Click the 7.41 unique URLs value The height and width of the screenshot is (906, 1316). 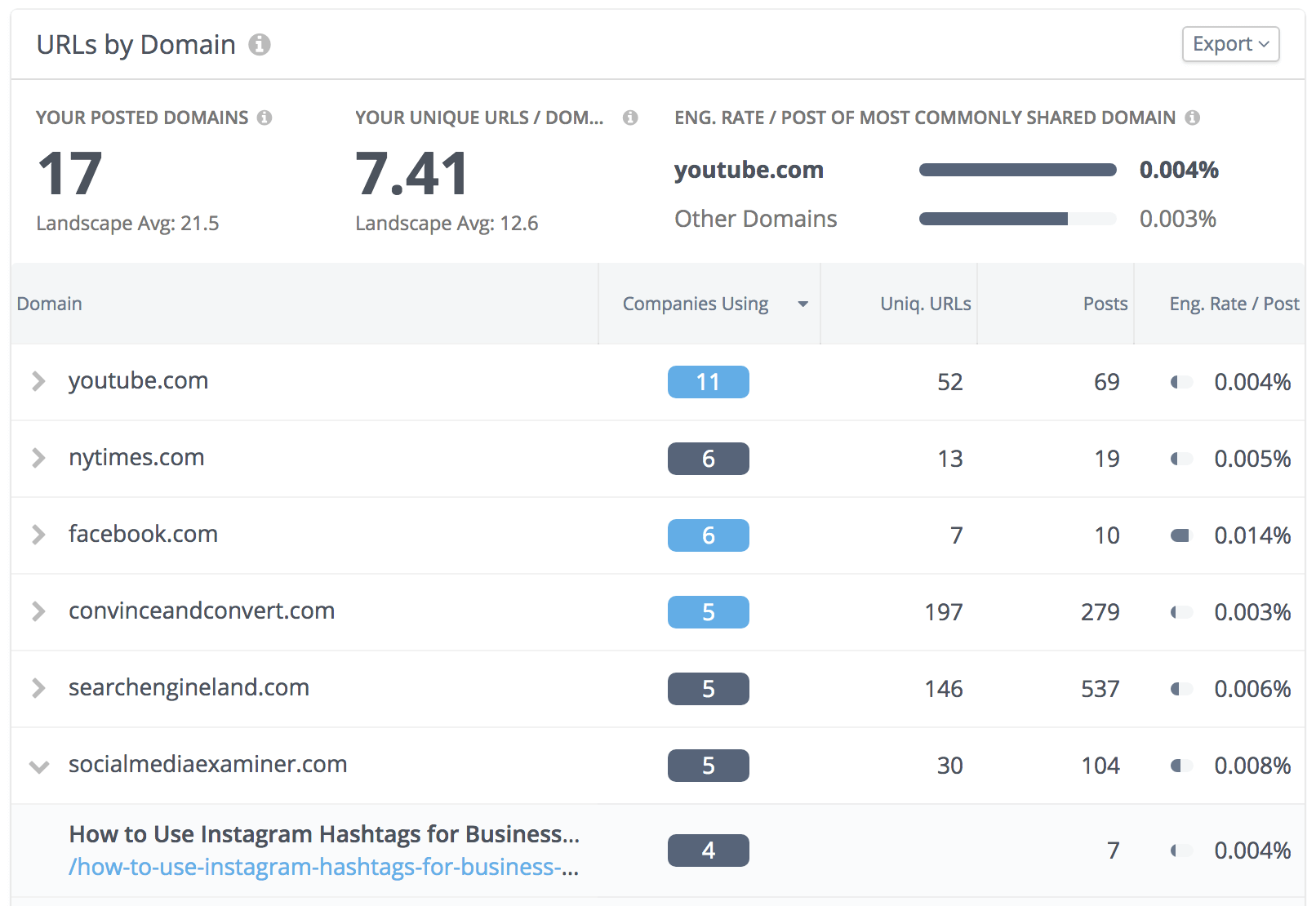point(412,174)
